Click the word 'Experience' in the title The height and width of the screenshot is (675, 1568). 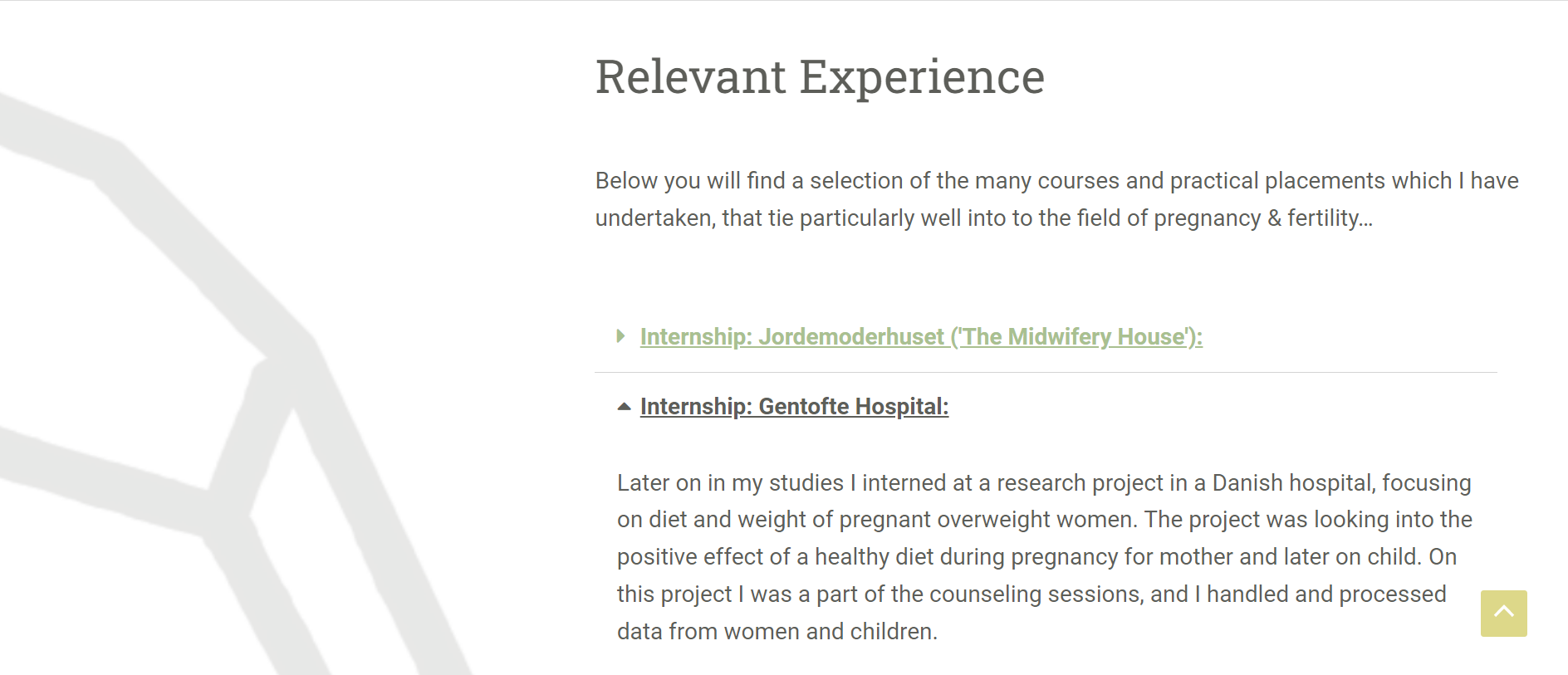coord(922,77)
